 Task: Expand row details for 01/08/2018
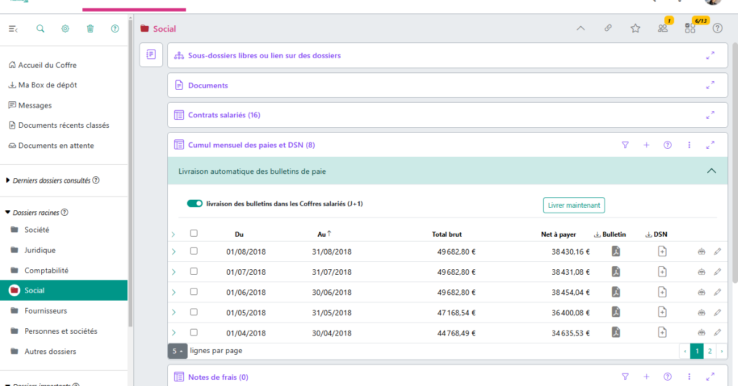coord(174,252)
